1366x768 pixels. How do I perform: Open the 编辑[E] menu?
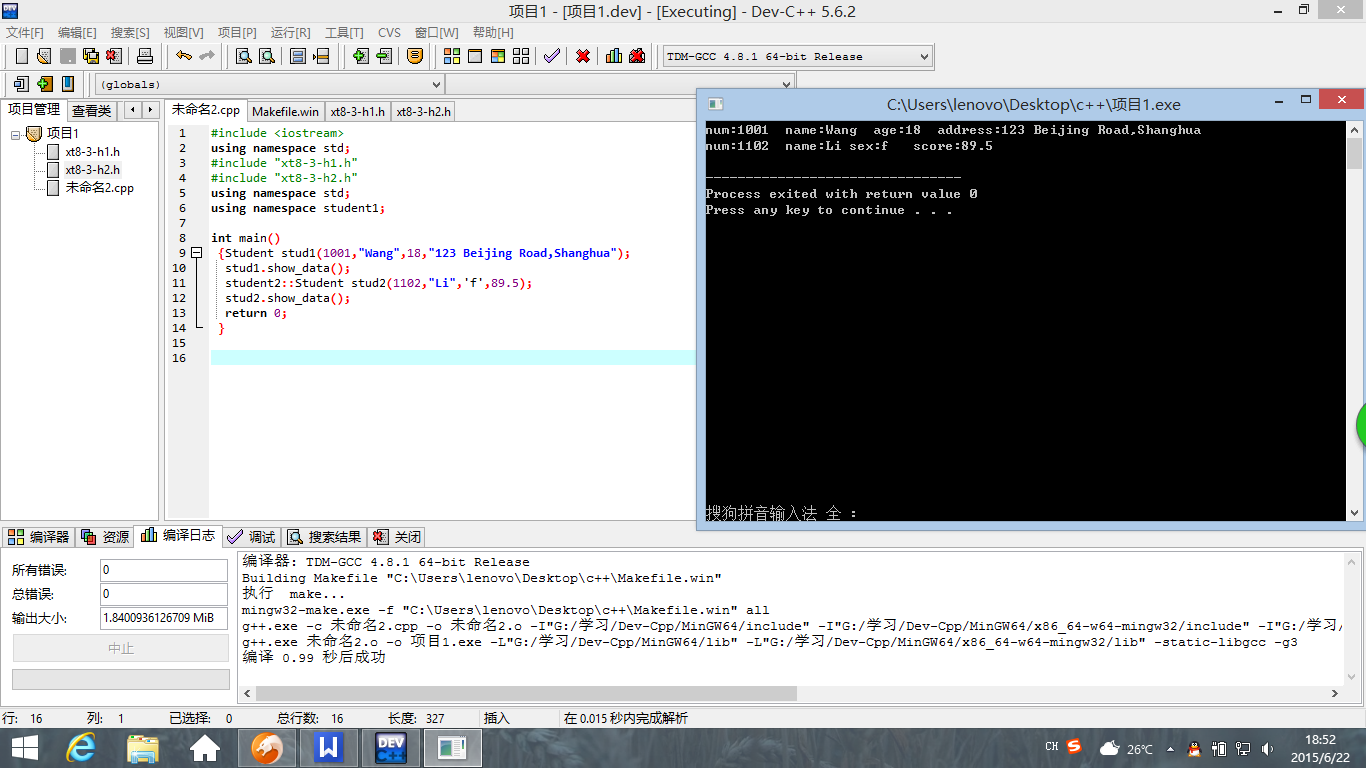[x=77, y=33]
